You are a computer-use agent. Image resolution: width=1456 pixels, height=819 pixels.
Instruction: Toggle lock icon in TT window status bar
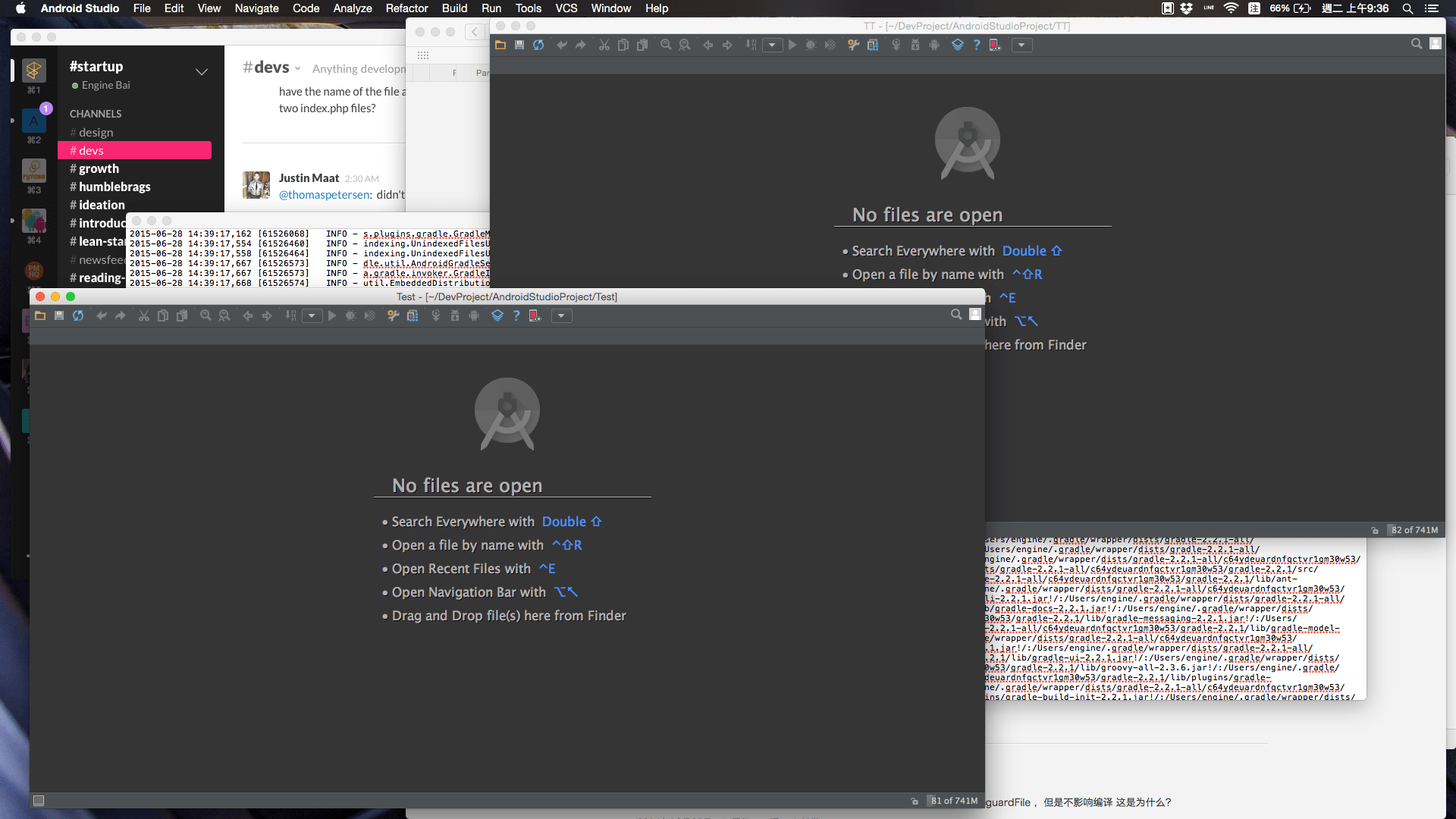pos(1375,530)
